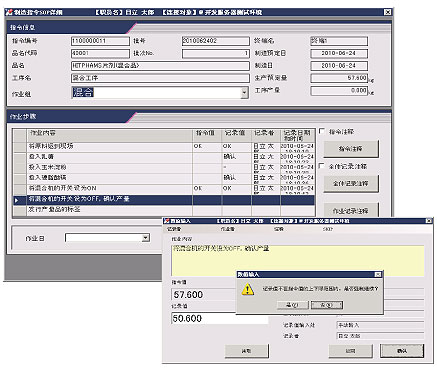Close the 数据输入 data entry window
Viewport: 437px width, 373px height.
pos(429,221)
